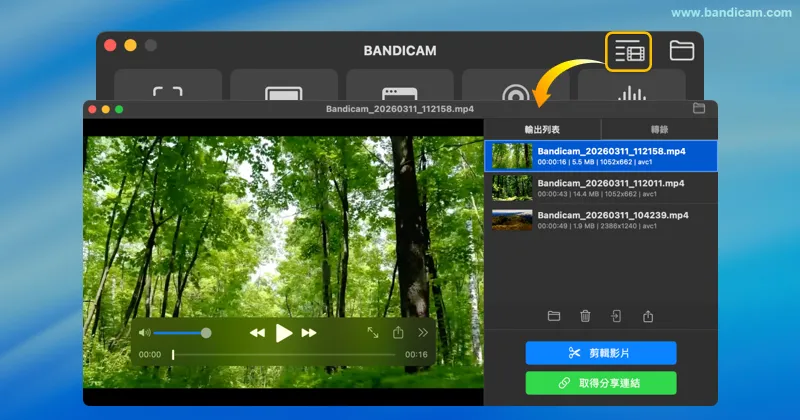Open the output folder icon in BANDICAM window
The image size is (800, 420).
(682, 51)
